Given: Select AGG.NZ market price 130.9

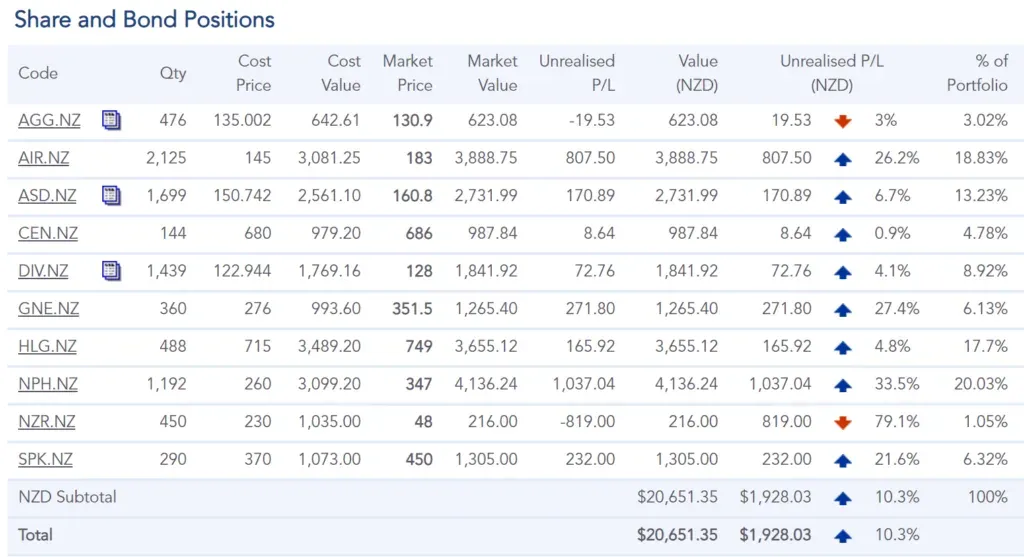Looking at the screenshot, I should pos(412,121).
